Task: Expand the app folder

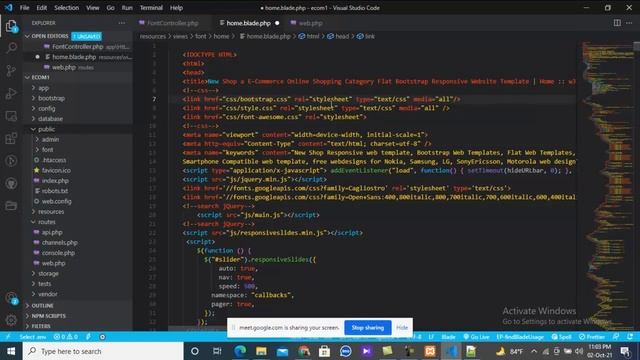Action: pos(43,88)
